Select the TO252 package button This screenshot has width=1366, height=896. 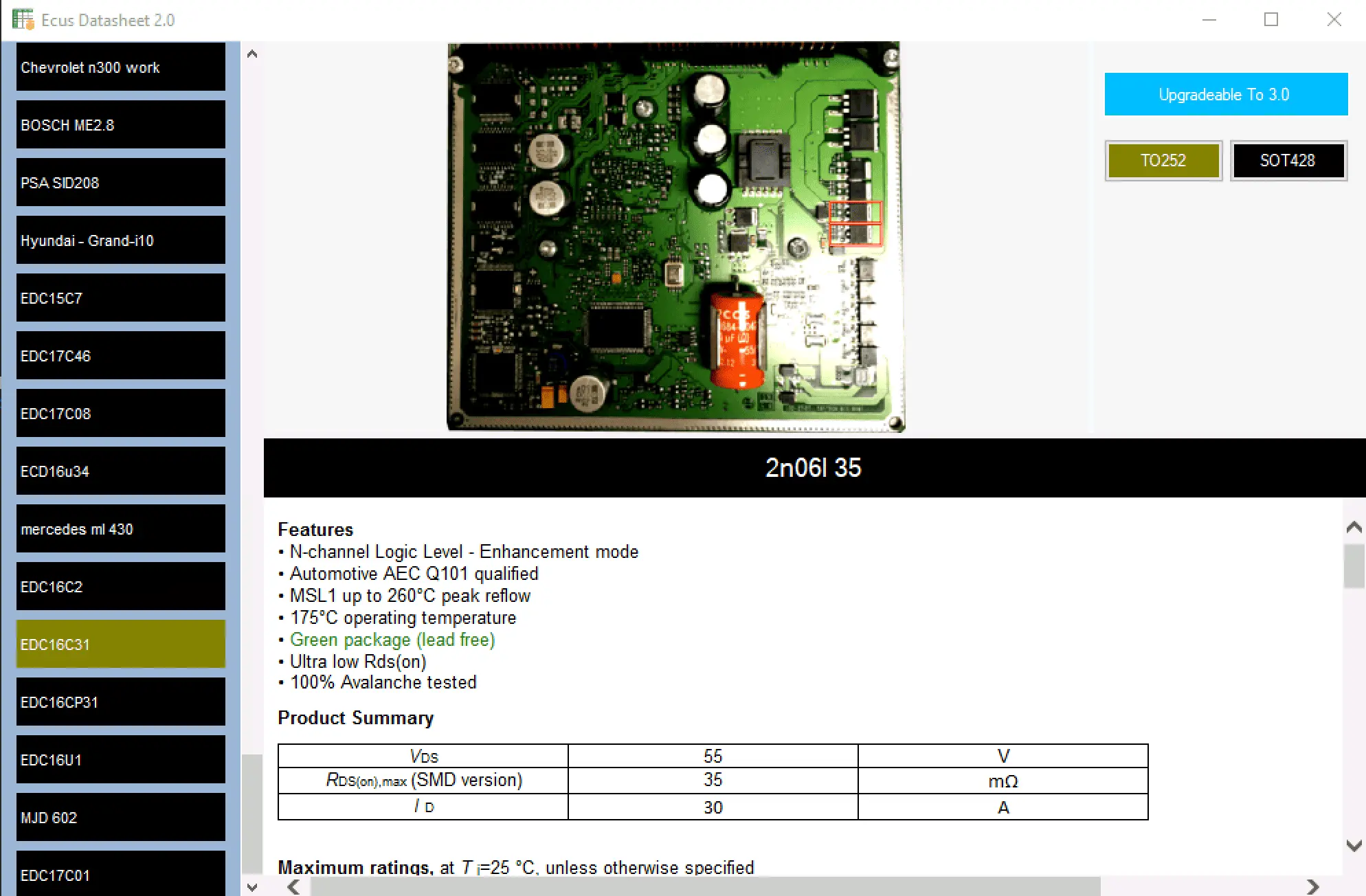[x=1163, y=161]
